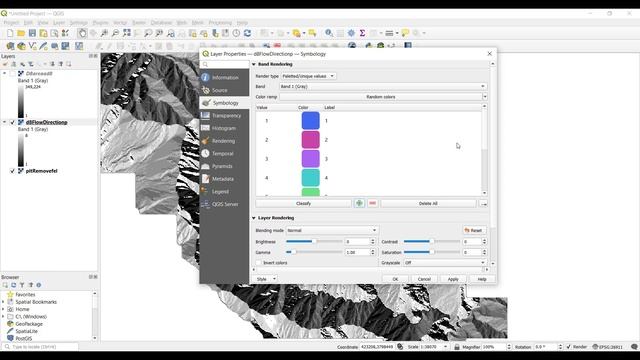The height and width of the screenshot is (360, 640).
Task: Toggle visibility of d8FlowDirectionp layer
Action: pos(12,122)
